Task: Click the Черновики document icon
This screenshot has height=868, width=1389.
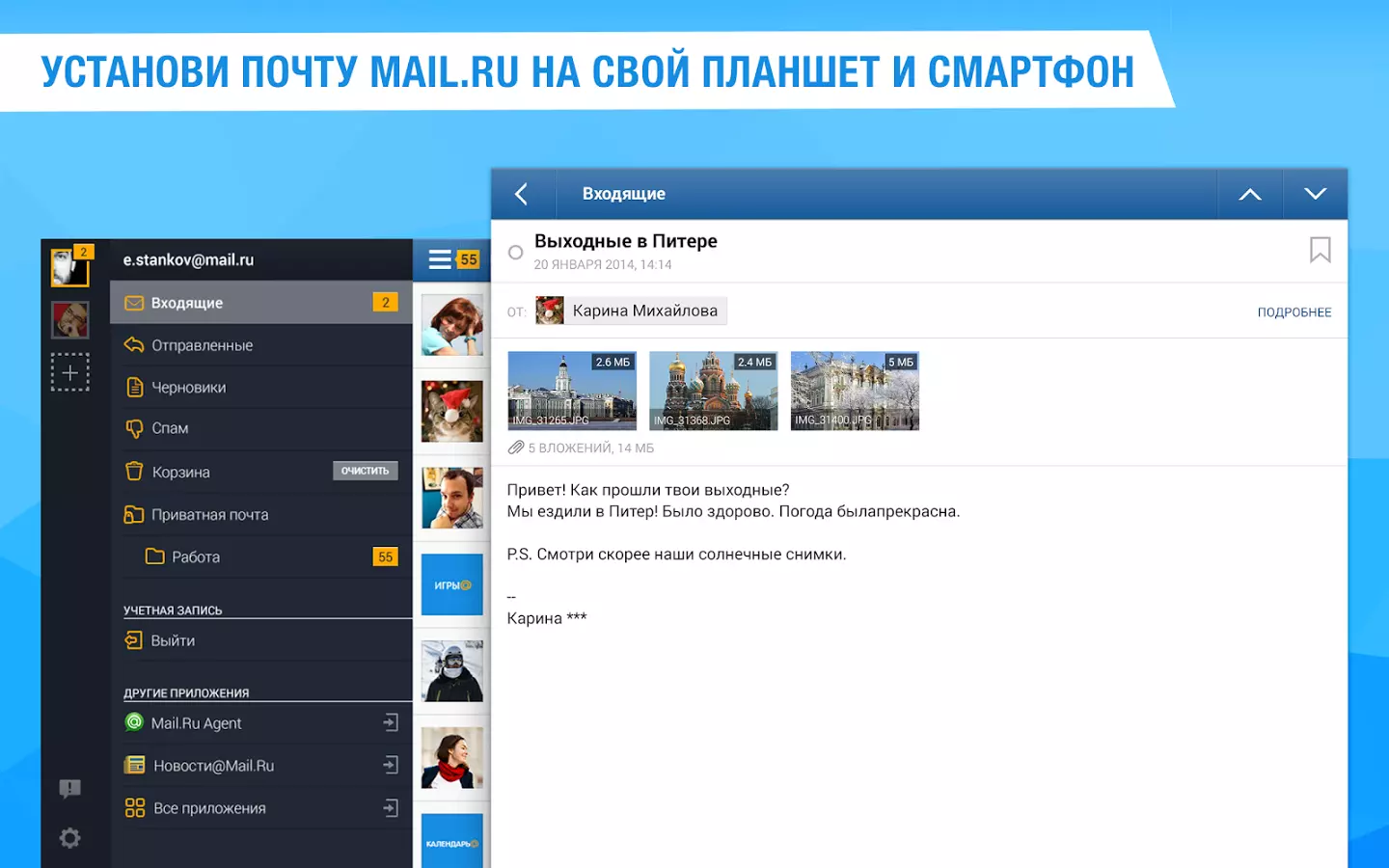Action: (135, 388)
